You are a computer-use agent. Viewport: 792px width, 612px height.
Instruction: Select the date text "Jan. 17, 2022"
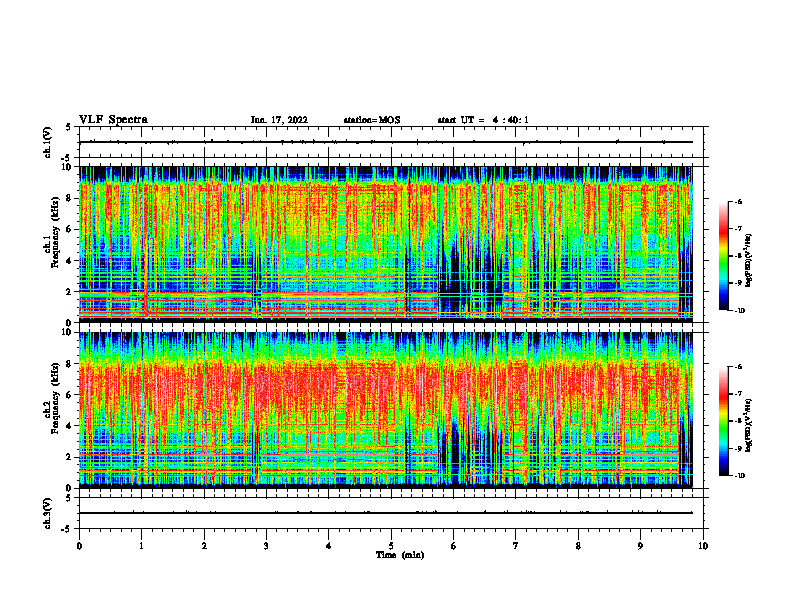pyautogui.click(x=279, y=120)
